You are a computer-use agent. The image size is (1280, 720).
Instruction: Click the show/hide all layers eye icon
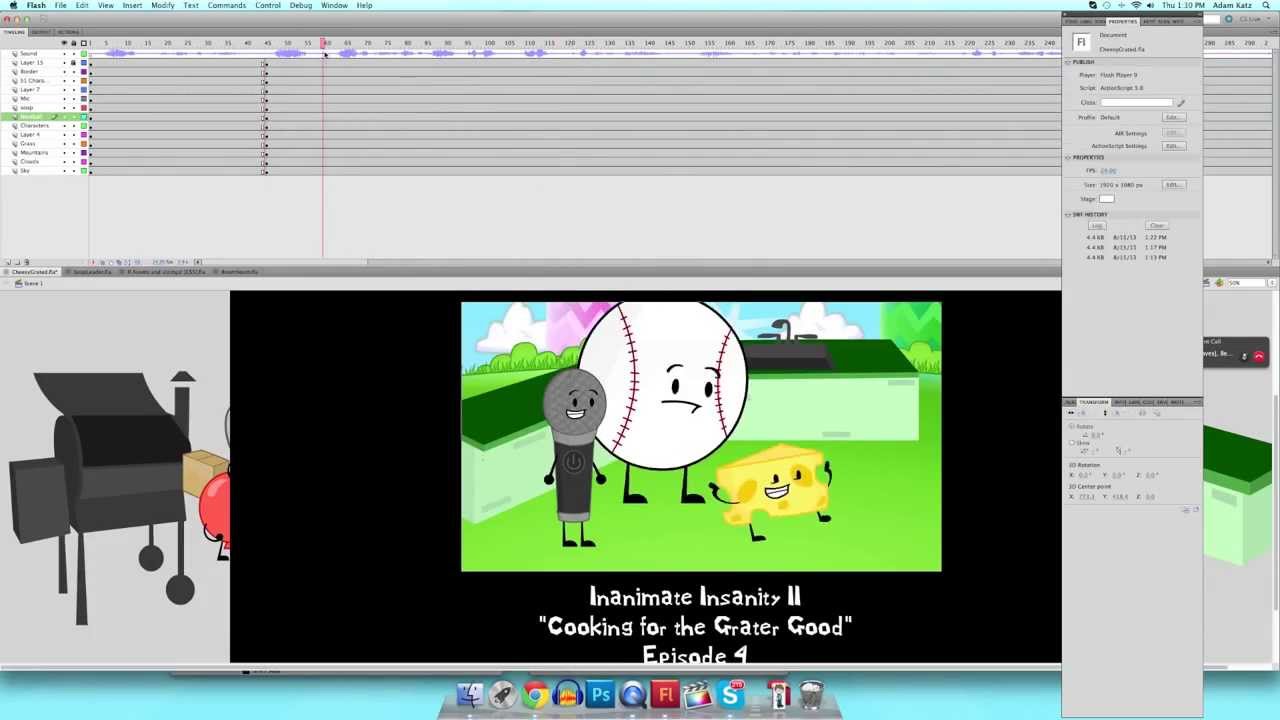(65, 43)
